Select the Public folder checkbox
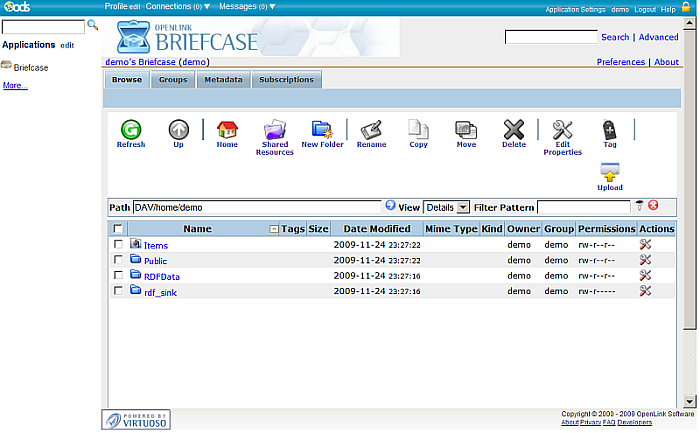 [119, 260]
